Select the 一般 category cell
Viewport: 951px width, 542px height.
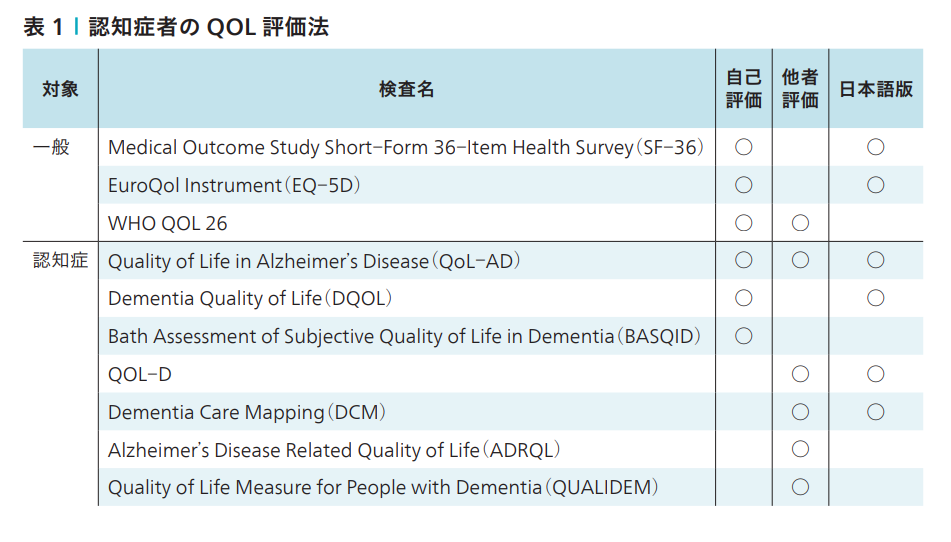pyautogui.click(x=51, y=147)
